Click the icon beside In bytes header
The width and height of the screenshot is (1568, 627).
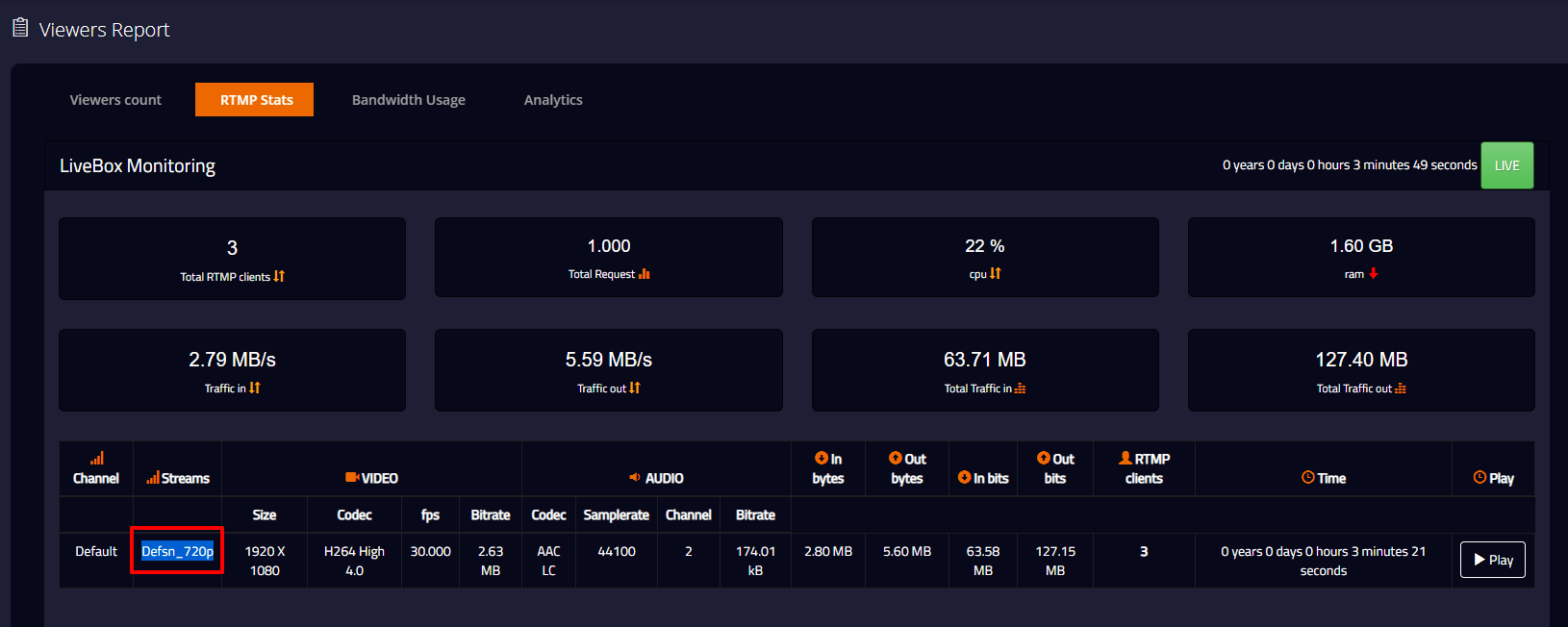tap(822, 458)
